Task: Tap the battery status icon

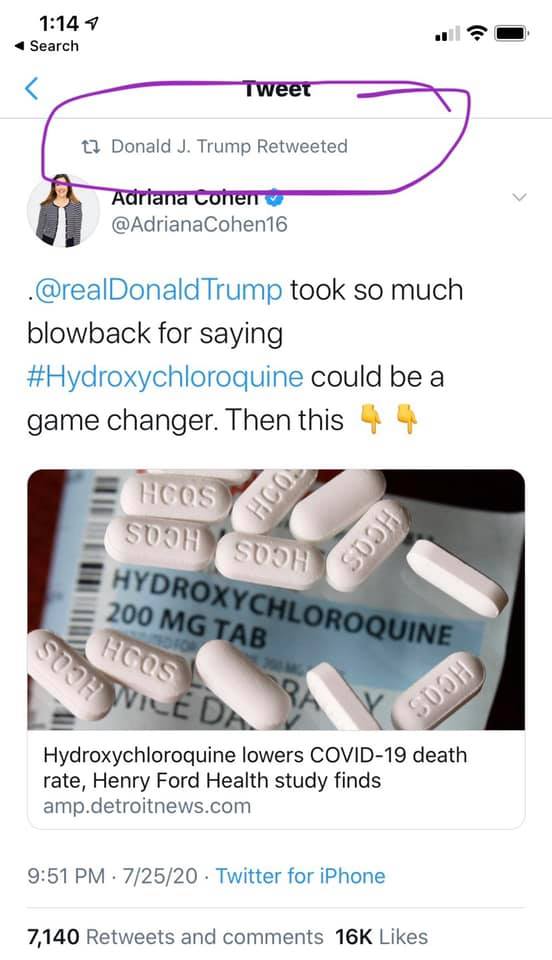Action: (512, 33)
